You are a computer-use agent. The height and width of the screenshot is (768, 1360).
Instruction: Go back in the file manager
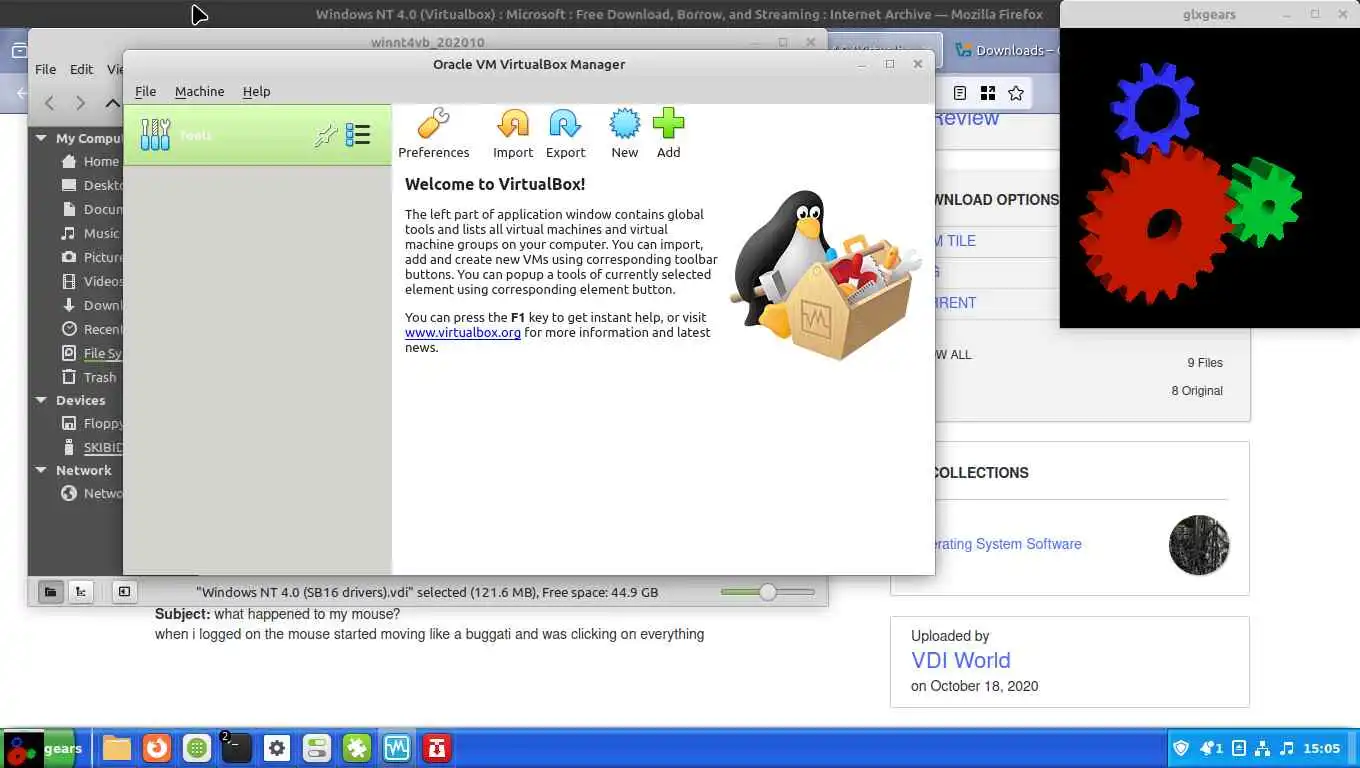click(50, 103)
